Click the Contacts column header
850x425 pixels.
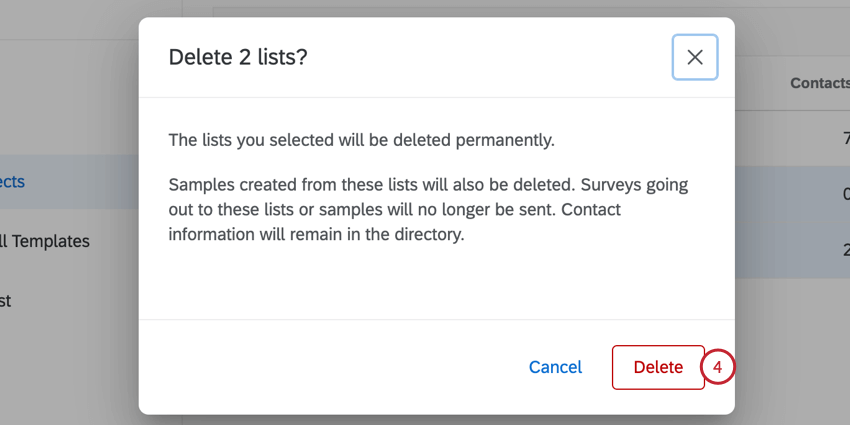click(x=818, y=83)
